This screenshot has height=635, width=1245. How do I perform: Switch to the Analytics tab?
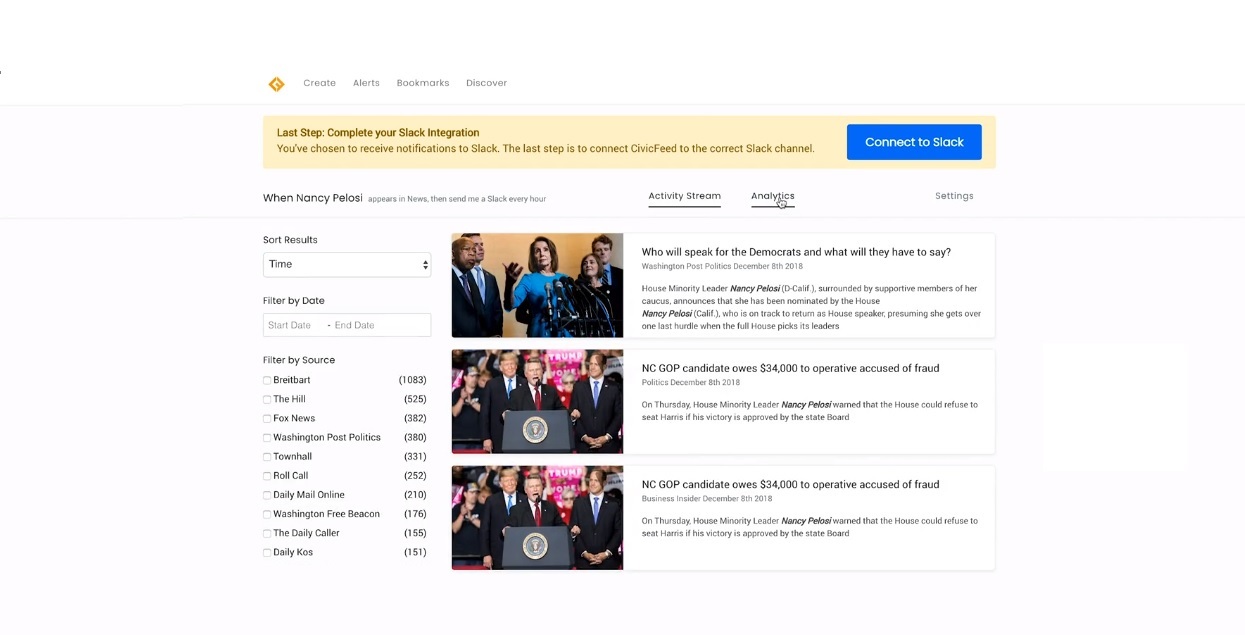[x=772, y=196]
